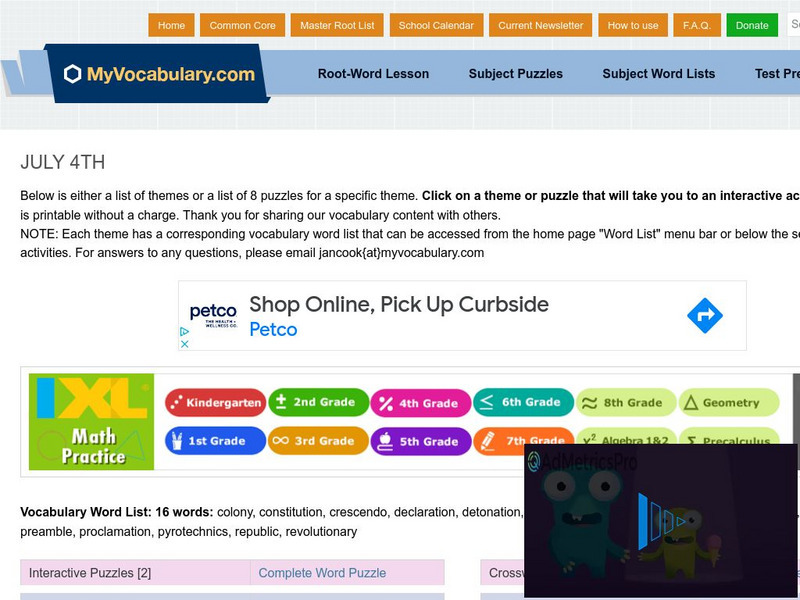Viewport: 800px width, 600px height.
Task: Click the Interactive Puzzles [2] cell
Action: 135,572
